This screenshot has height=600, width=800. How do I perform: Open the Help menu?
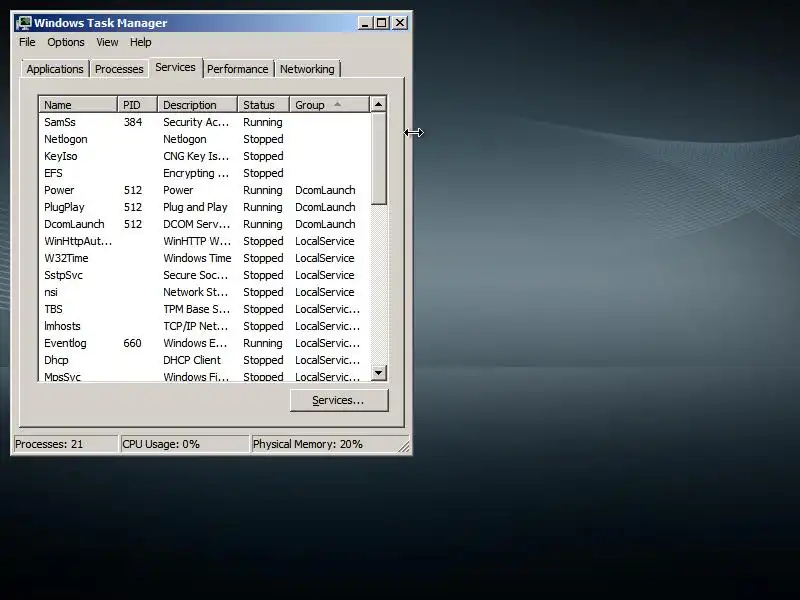(x=140, y=42)
